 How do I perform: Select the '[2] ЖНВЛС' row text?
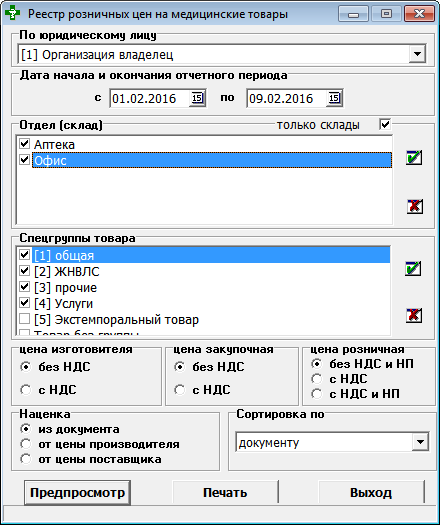(67, 271)
